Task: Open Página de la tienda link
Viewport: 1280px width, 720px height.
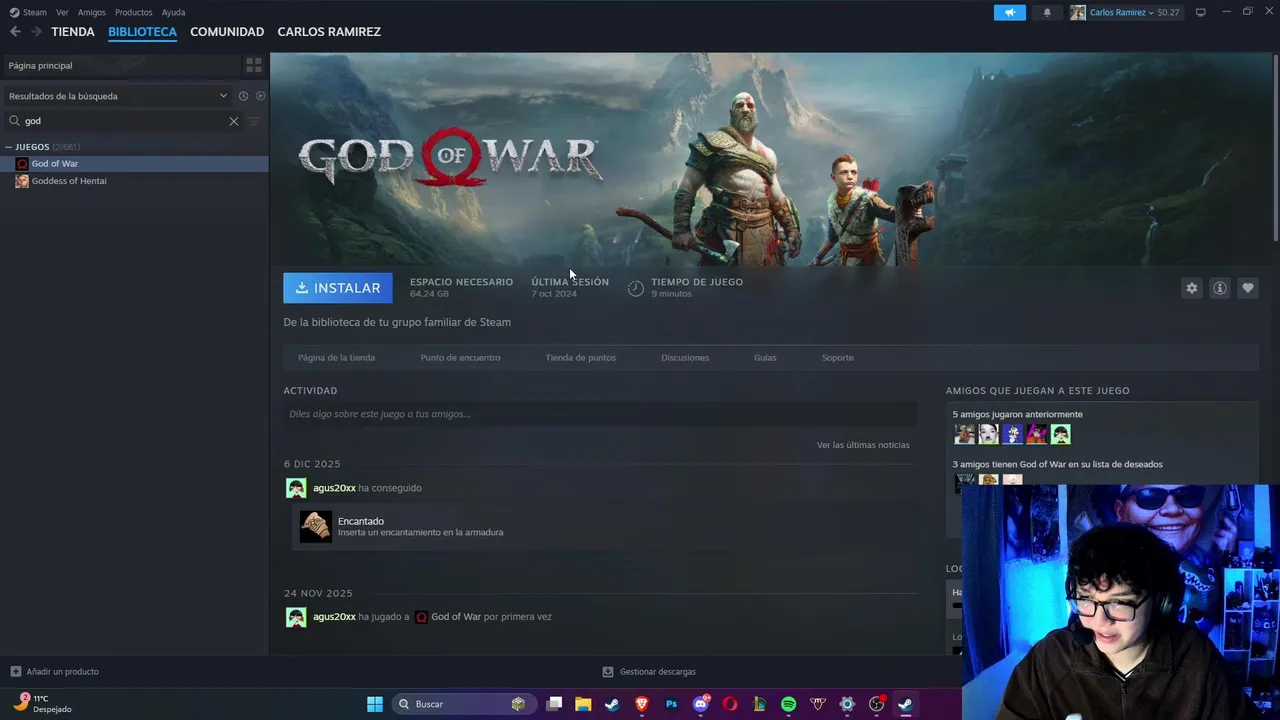Action: pos(336,358)
